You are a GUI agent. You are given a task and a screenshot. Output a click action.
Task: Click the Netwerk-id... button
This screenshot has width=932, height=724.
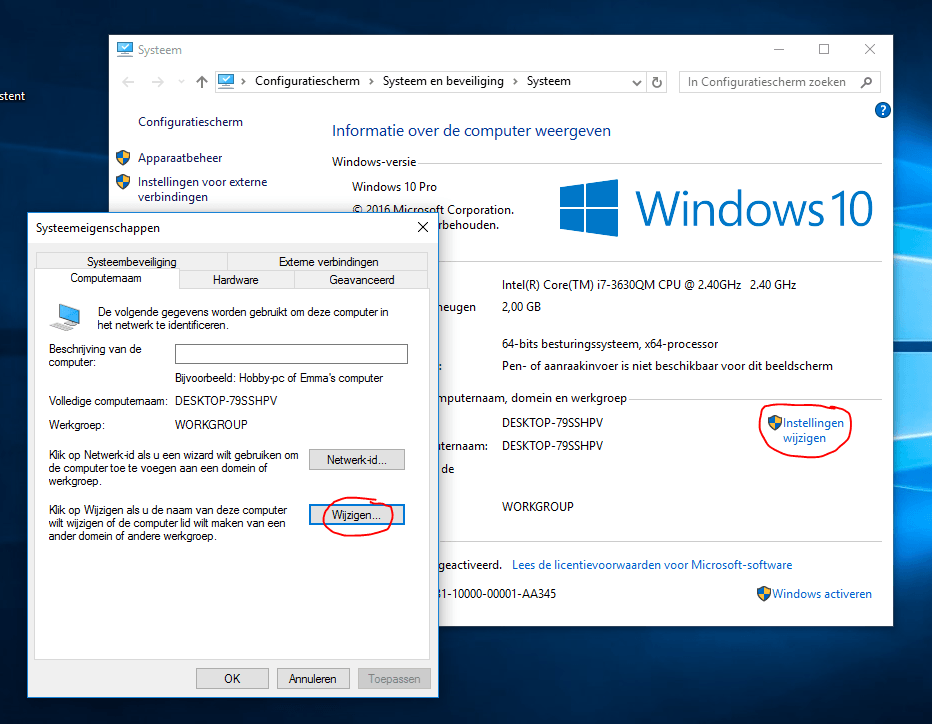click(357, 459)
